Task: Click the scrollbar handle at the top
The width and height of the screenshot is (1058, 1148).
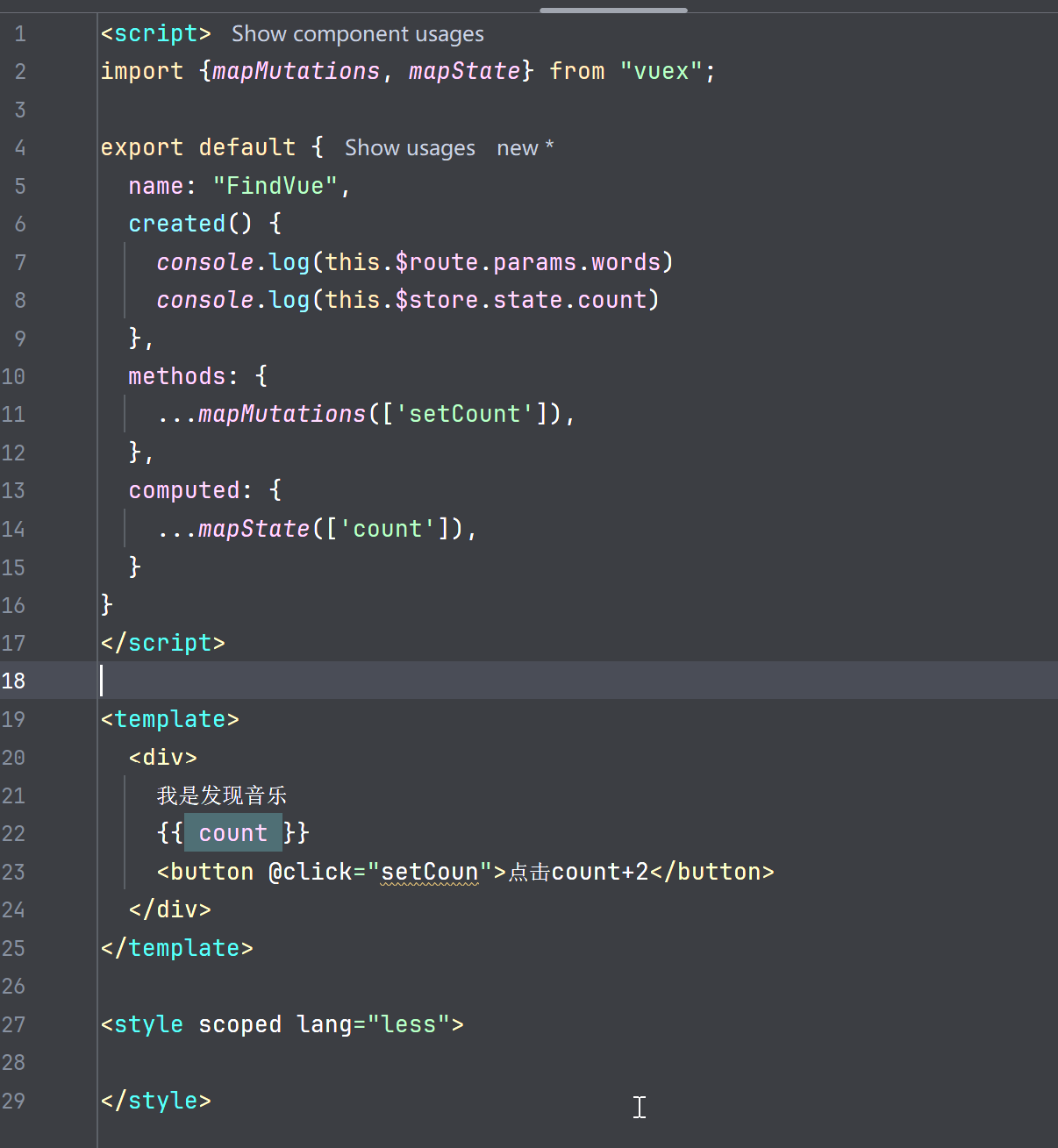Action: point(613,10)
